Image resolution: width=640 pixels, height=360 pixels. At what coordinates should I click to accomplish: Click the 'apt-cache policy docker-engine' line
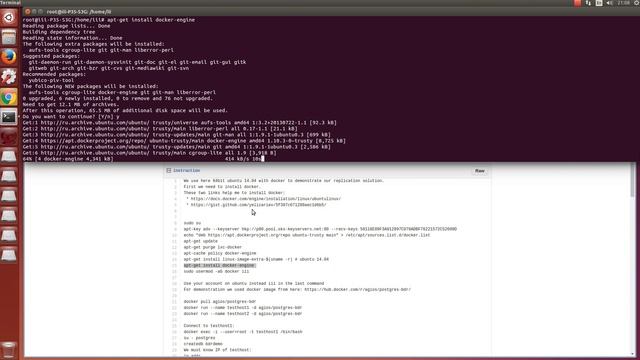(x=220, y=253)
